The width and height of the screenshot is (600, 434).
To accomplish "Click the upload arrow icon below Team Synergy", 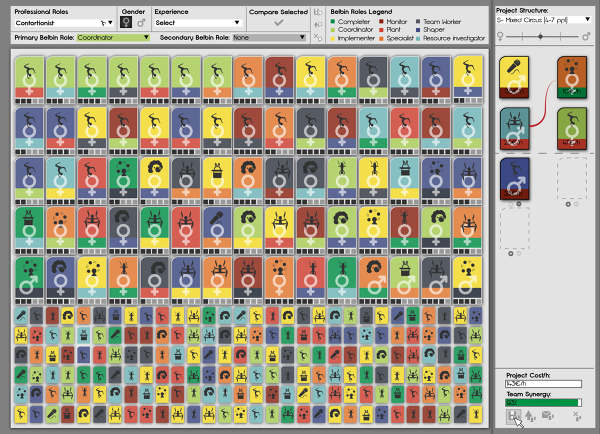I will pyautogui.click(x=530, y=416).
